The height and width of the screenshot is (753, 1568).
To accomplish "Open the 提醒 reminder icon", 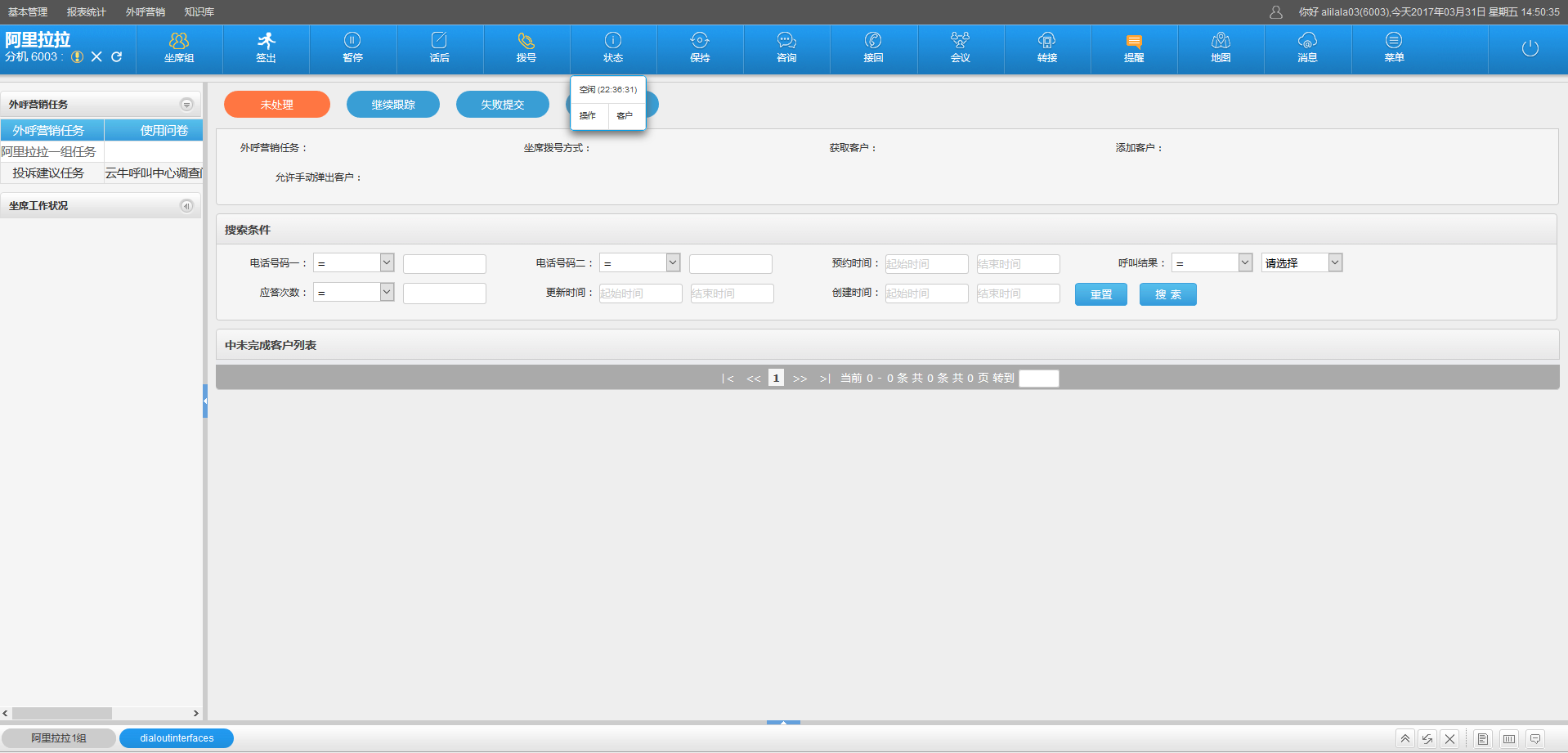I will (x=1134, y=47).
